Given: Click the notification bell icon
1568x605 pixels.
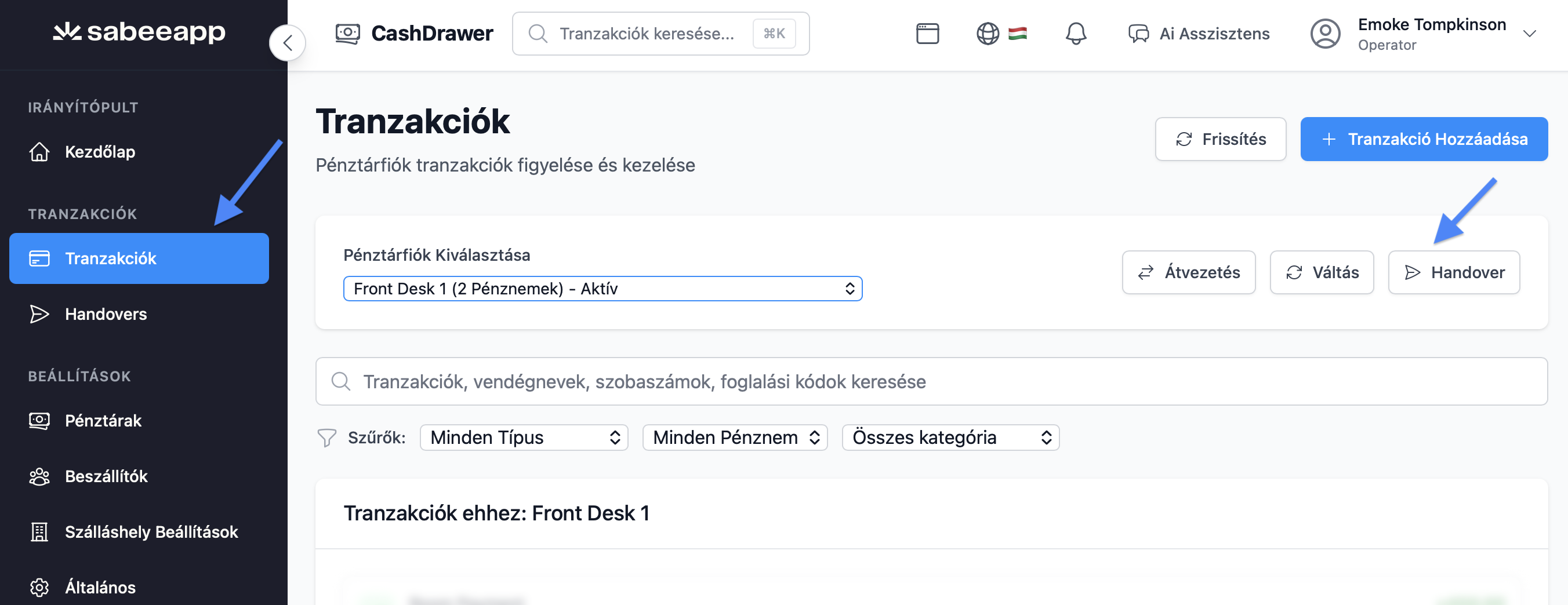Looking at the screenshot, I should (x=1076, y=34).
